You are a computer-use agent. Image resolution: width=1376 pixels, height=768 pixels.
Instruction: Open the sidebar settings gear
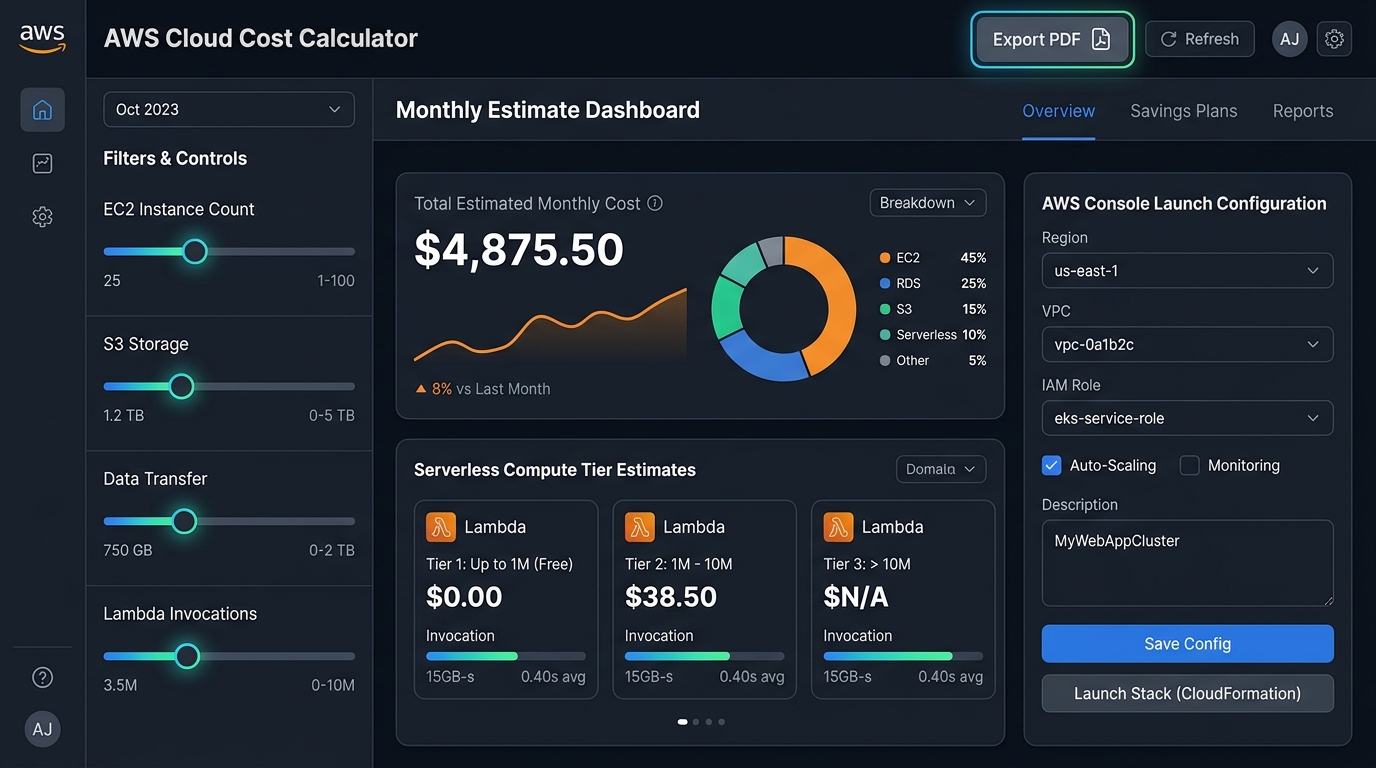42,217
